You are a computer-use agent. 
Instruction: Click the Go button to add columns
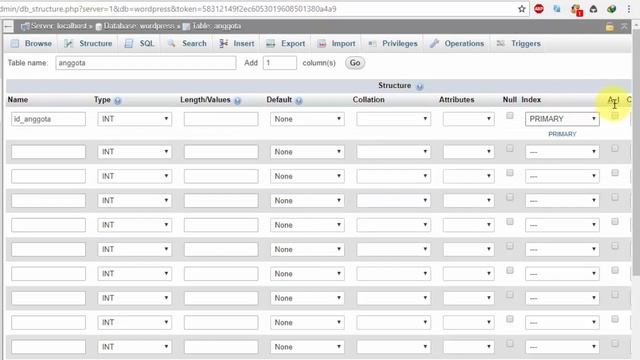tap(355, 63)
